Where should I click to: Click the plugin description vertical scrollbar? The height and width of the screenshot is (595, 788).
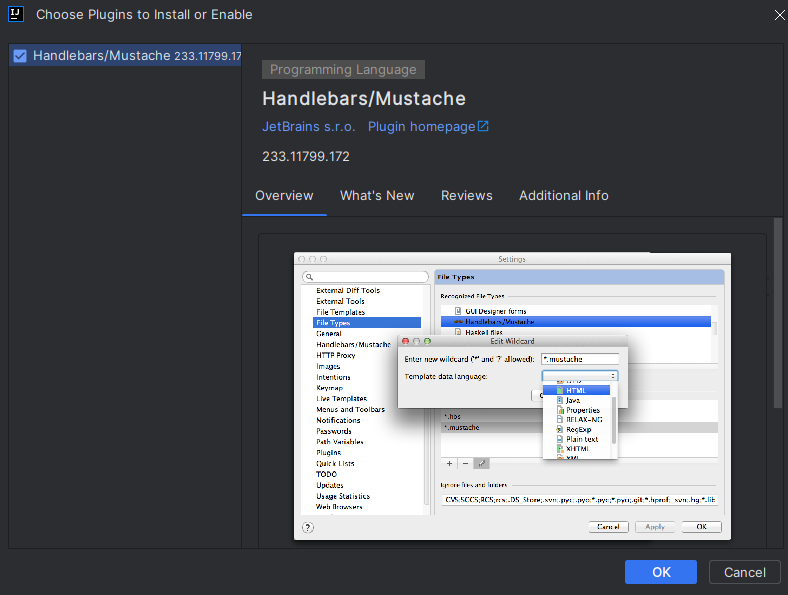pos(778,312)
